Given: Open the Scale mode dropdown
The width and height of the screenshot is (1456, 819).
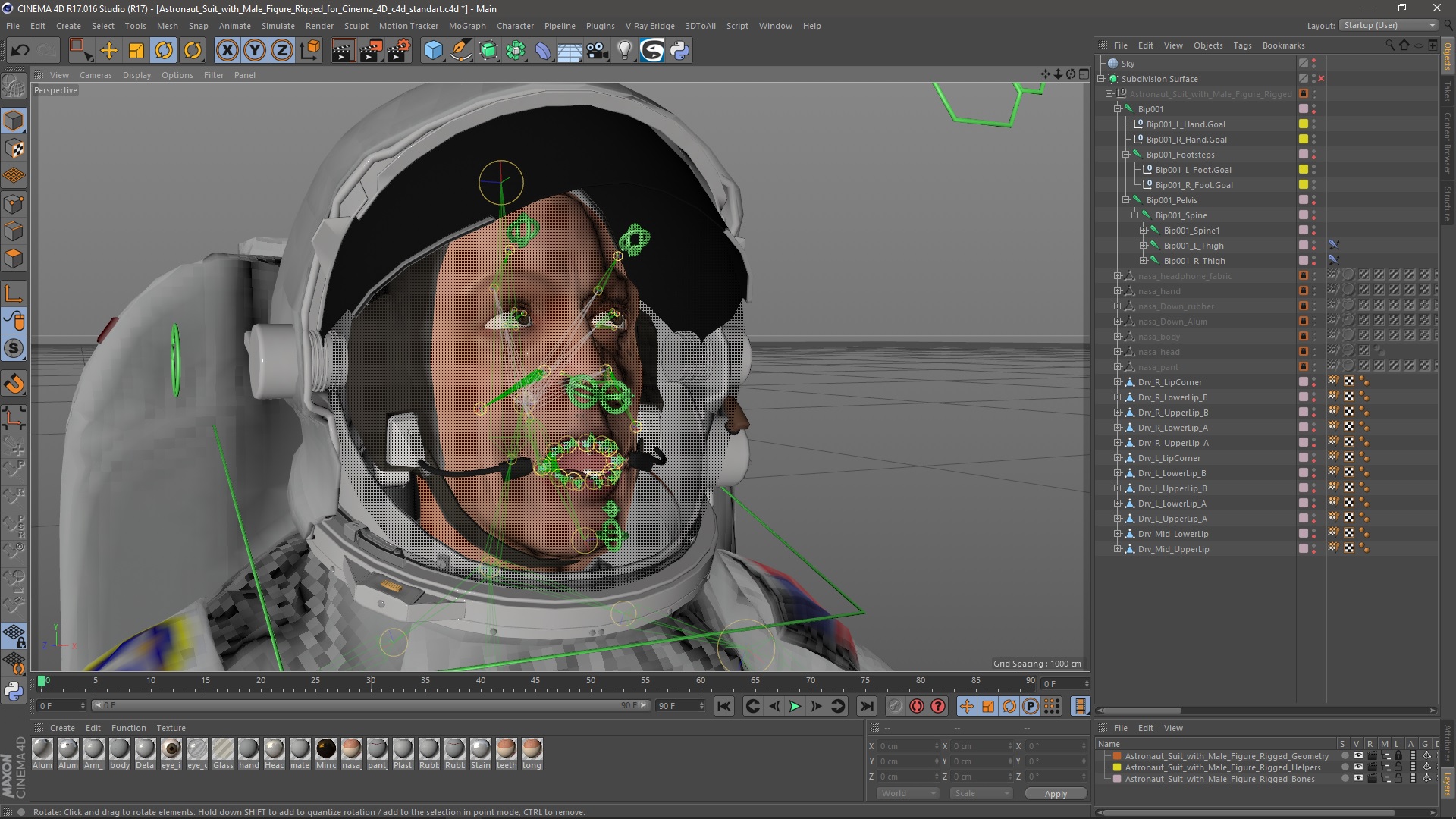Looking at the screenshot, I should click(x=981, y=793).
